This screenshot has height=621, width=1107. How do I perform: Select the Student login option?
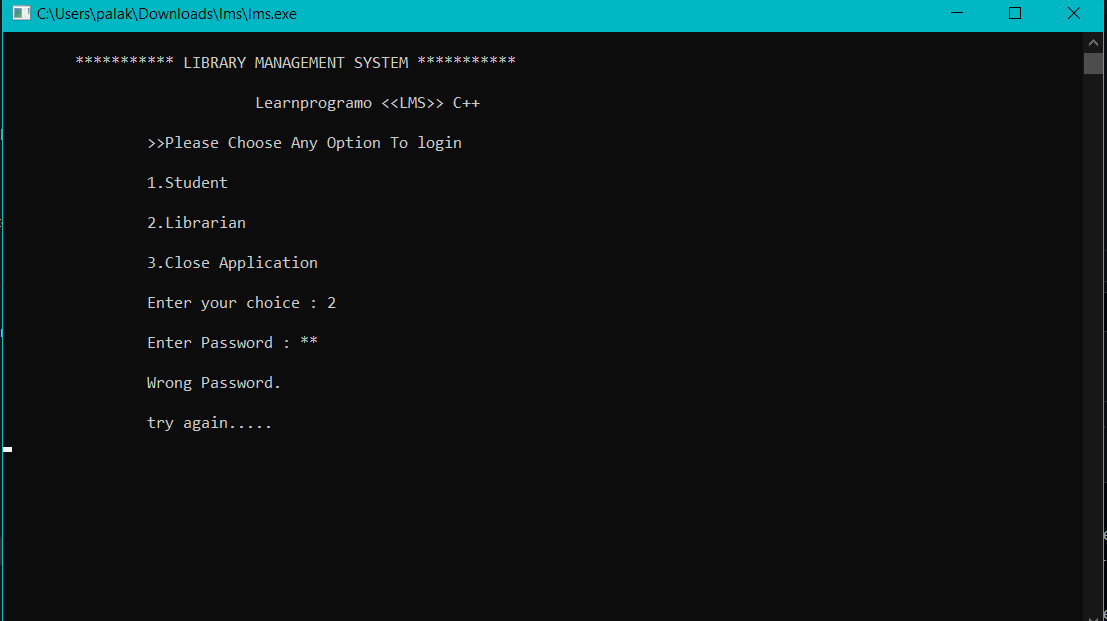pos(187,182)
